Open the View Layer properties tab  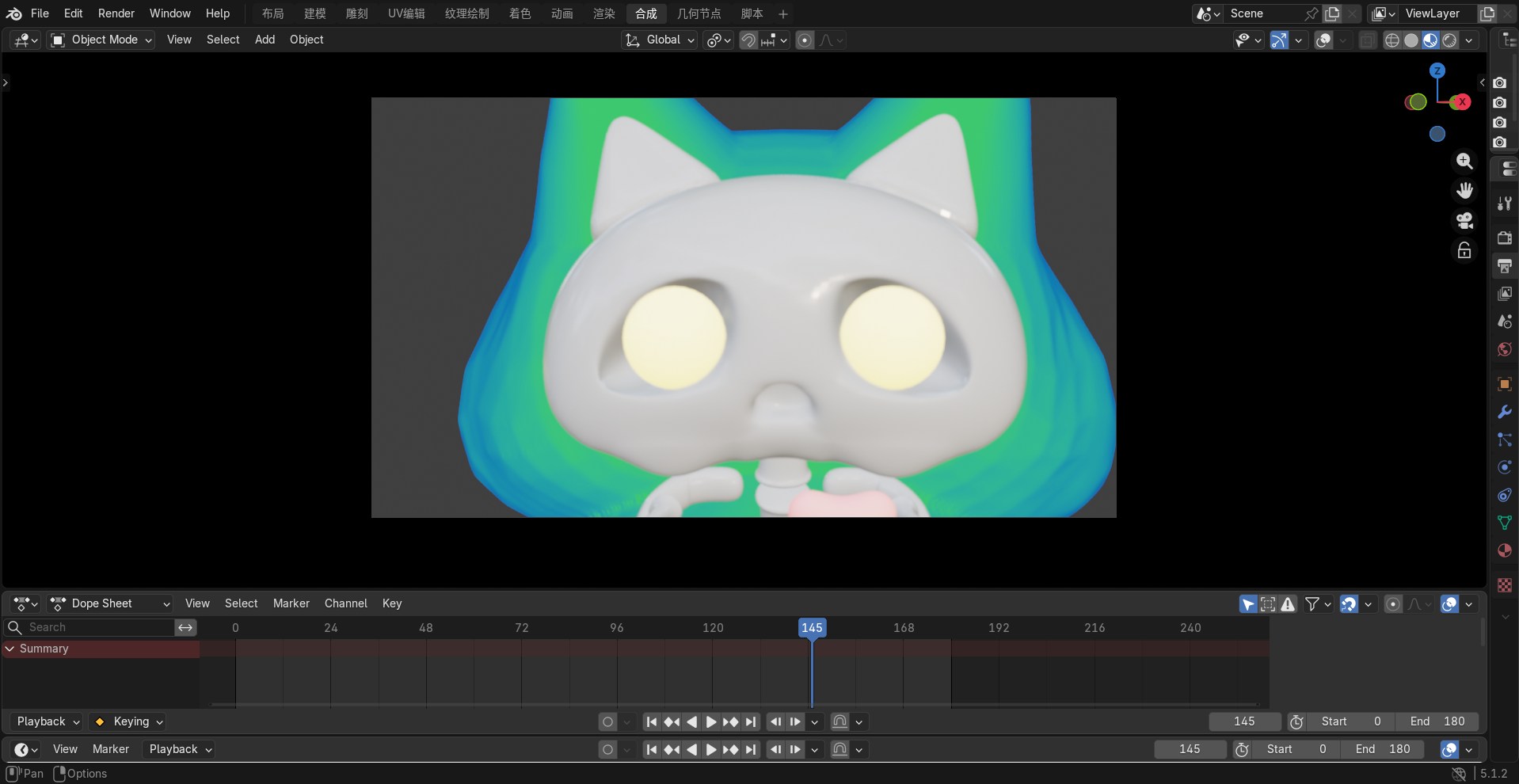(x=1505, y=294)
